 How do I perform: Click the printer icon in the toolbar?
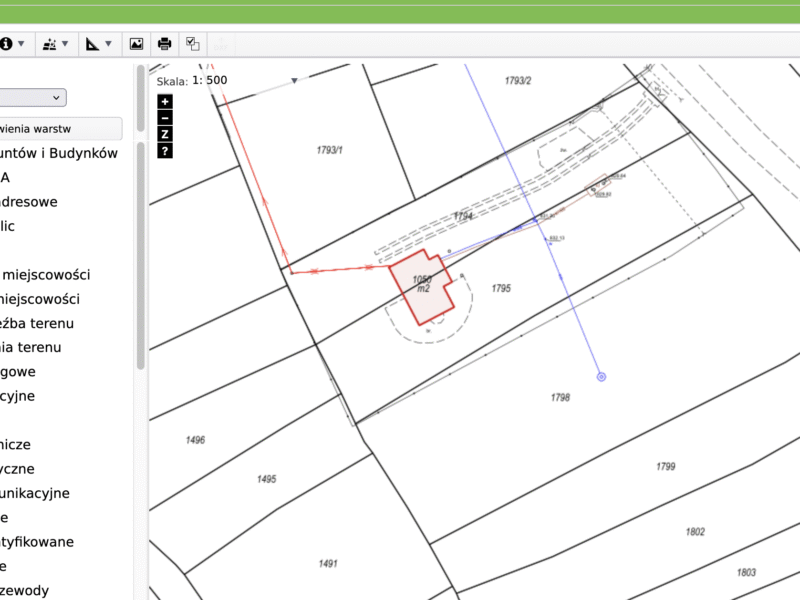tap(164, 44)
